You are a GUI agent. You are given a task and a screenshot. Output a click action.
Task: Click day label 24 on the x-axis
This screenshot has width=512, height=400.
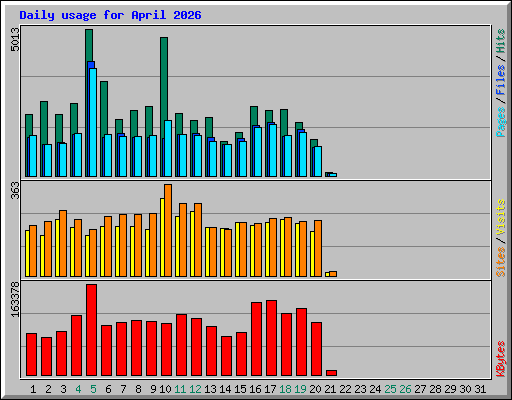[x=375, y=389]
